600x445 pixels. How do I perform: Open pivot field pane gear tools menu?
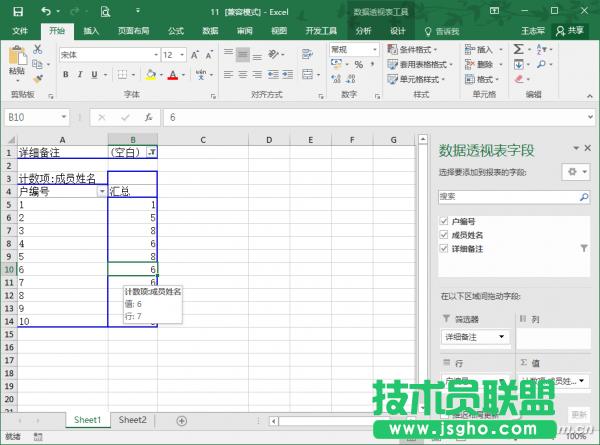pyautogui.click(x=577, y=172)
